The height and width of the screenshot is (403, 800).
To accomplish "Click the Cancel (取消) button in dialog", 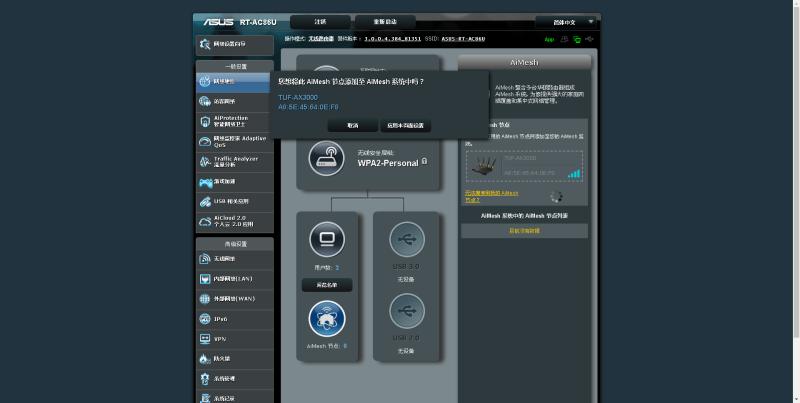I will (353, 125).
